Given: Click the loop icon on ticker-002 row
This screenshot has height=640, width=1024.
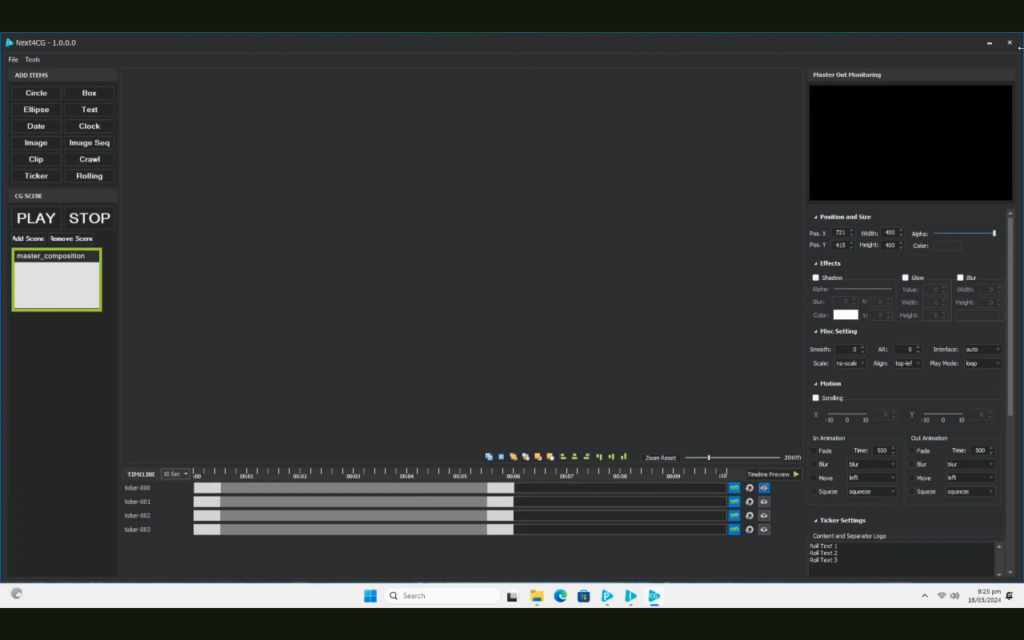Looking at the screenshot, I should (749, 515).
